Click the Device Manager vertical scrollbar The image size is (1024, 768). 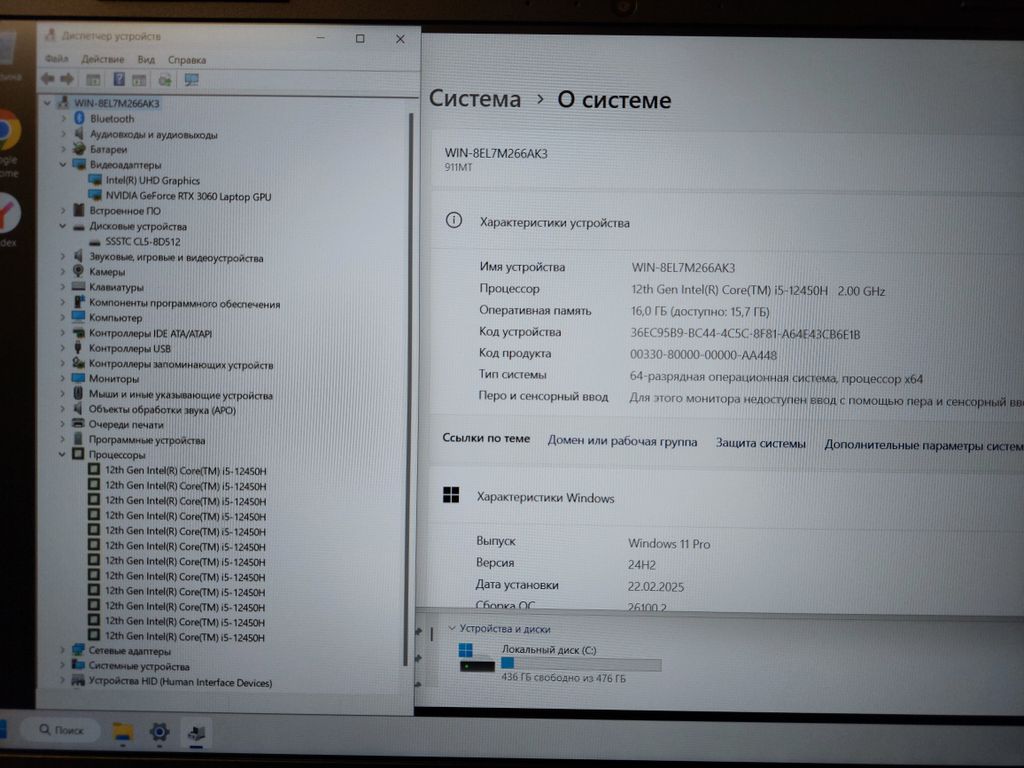coord(410,389)
